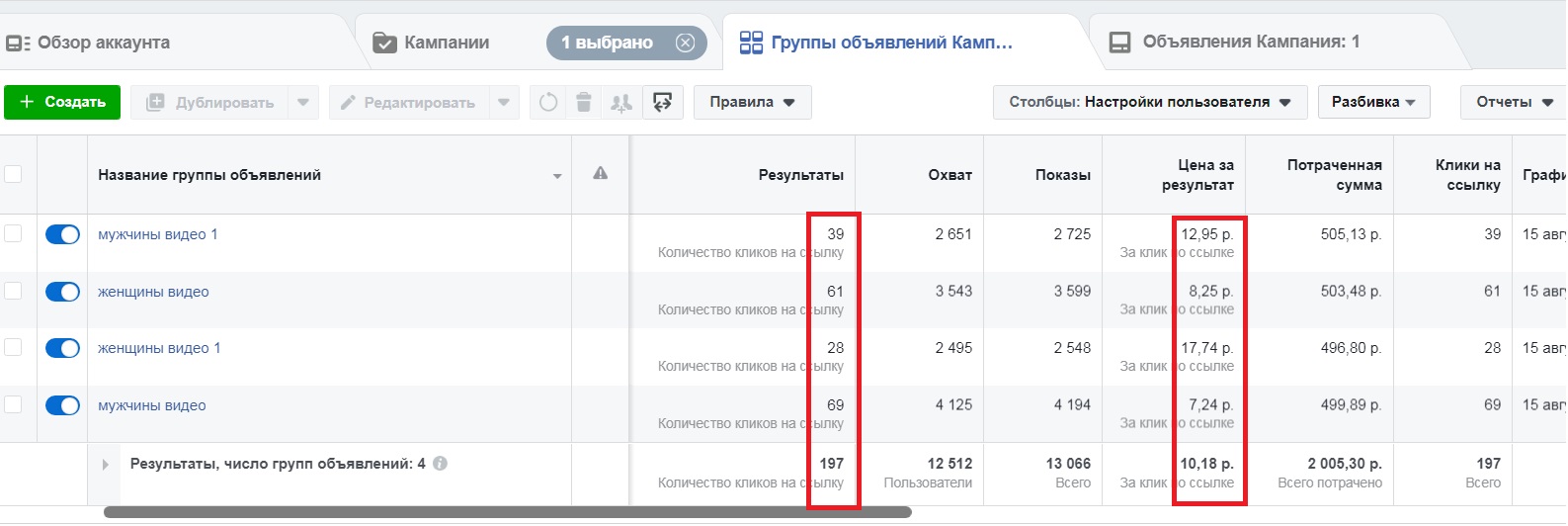Click the import/export arrows icon
1568x526 pixels.
click(663, 102)
